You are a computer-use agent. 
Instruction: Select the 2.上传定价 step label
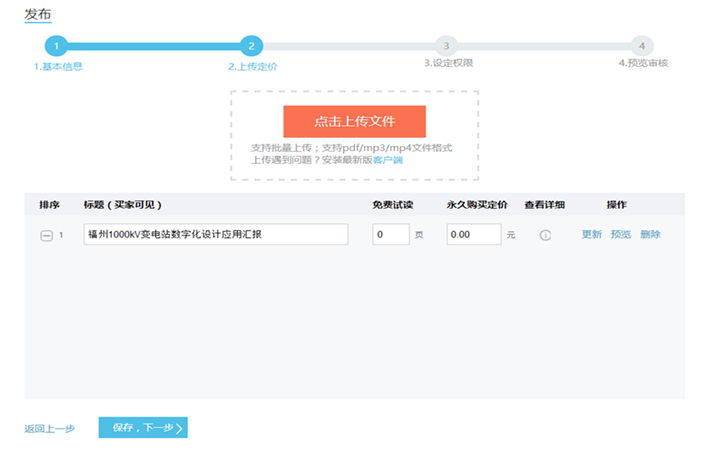[252, 66]
